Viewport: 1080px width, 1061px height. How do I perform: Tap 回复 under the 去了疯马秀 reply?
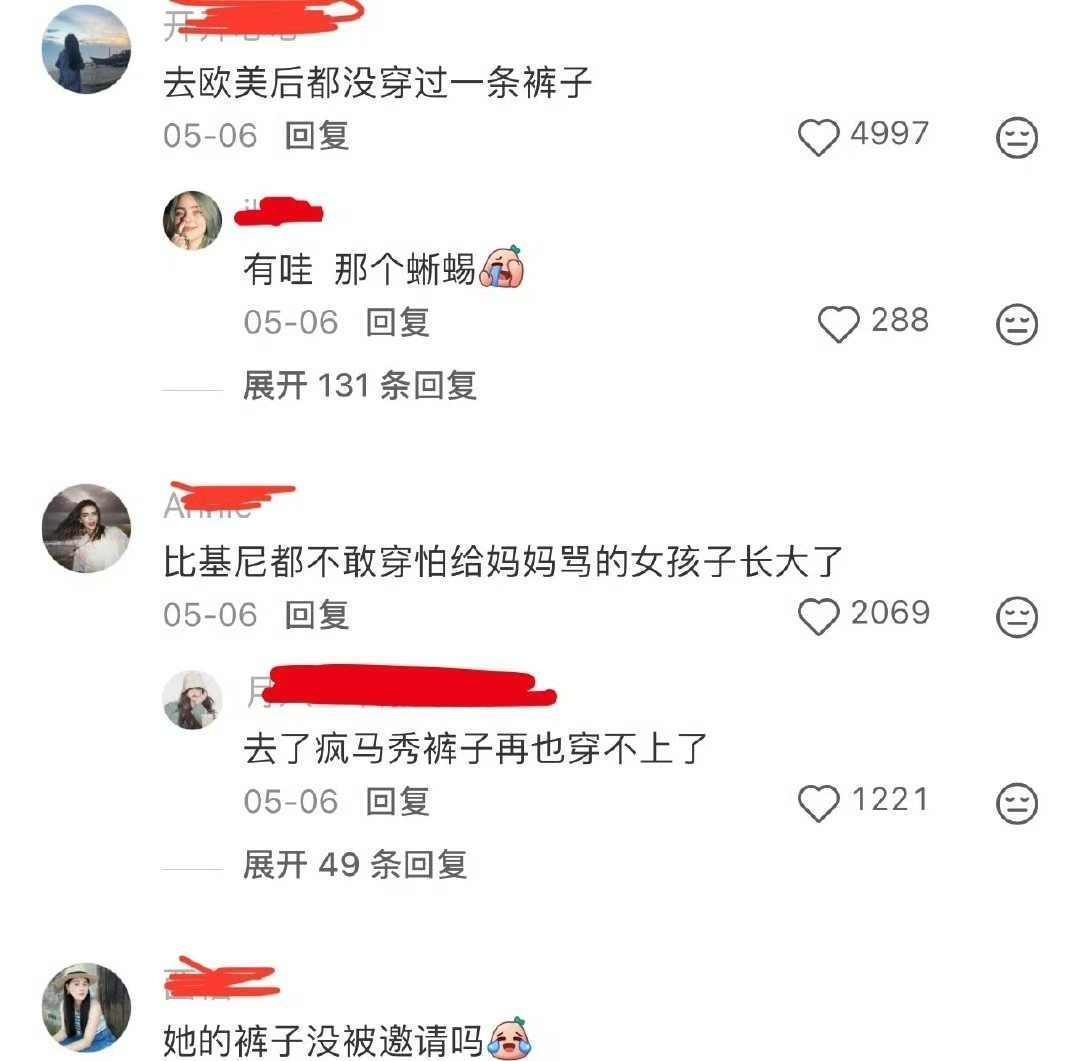[x=397, y=802]
